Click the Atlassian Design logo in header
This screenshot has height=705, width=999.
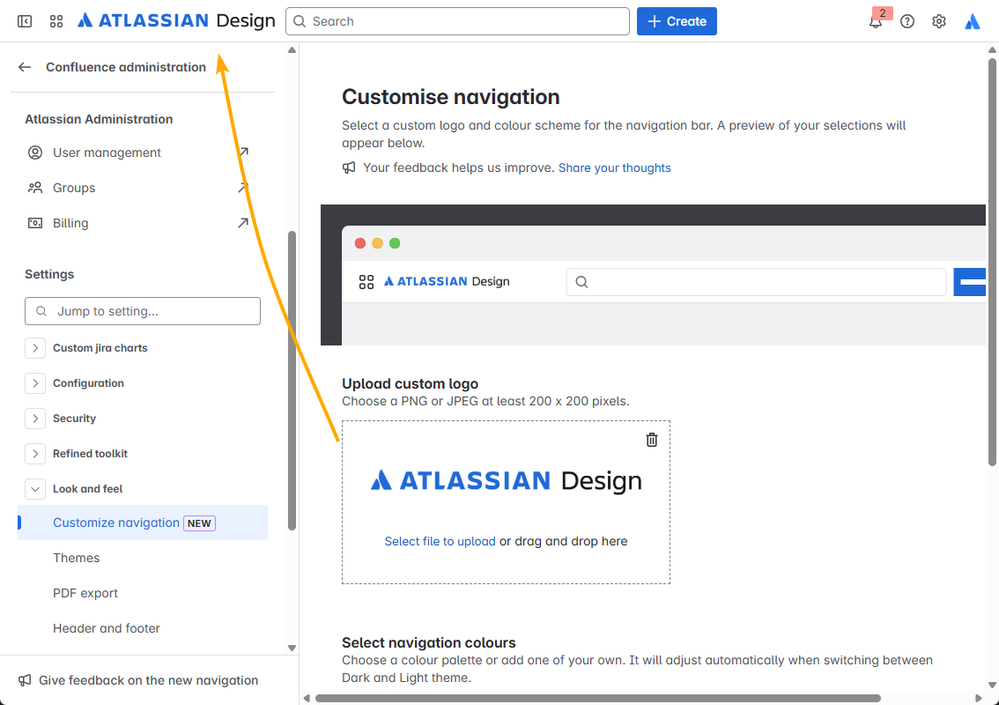pyautogui.click(x=176, y=21)
